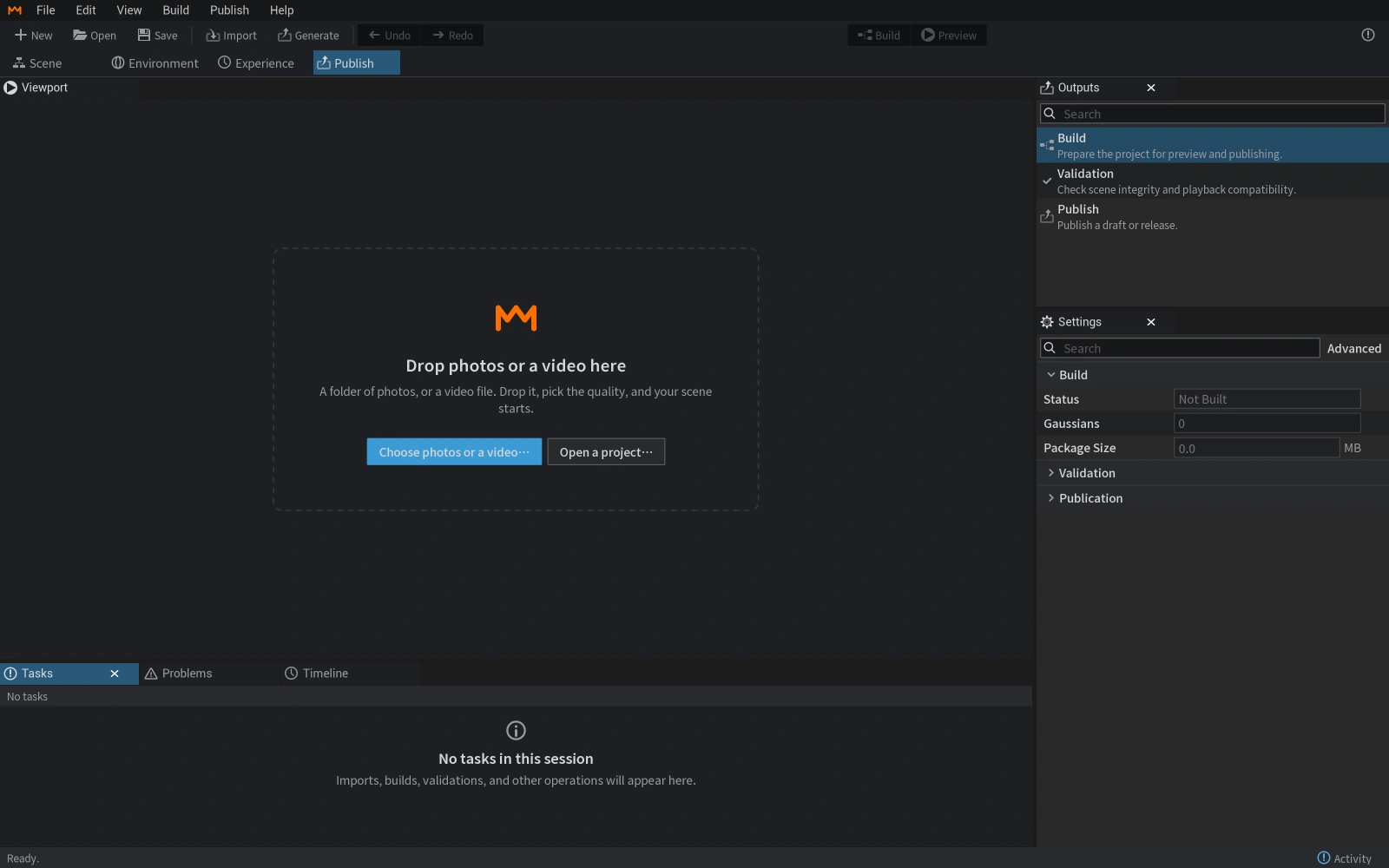
Task: Select the Validation output item
Action: (x=1213, y=181)
